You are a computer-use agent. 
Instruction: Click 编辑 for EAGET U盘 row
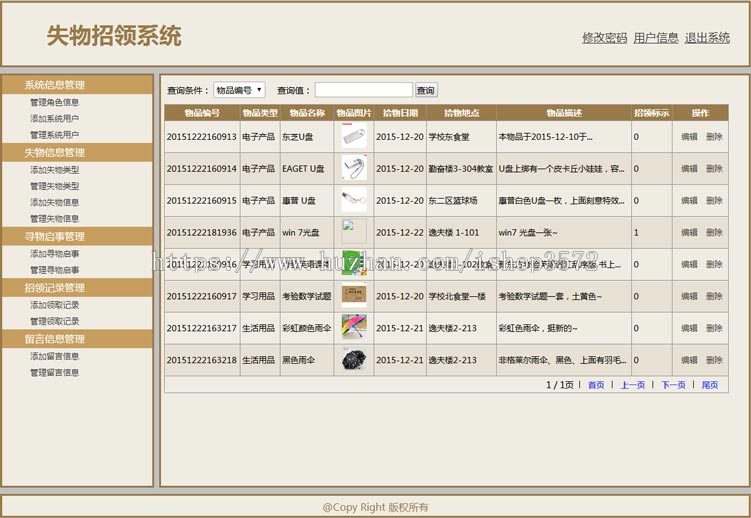pos(689,169)
